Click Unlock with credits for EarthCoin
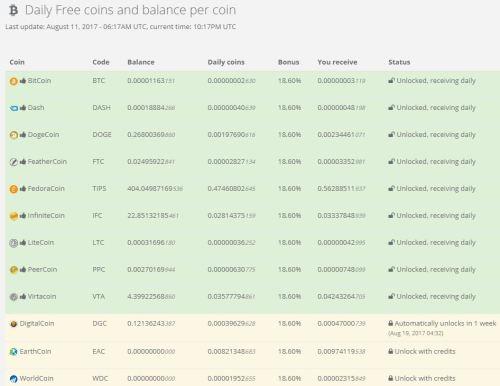This screenshot has height=386, width=500. [425, 351]
